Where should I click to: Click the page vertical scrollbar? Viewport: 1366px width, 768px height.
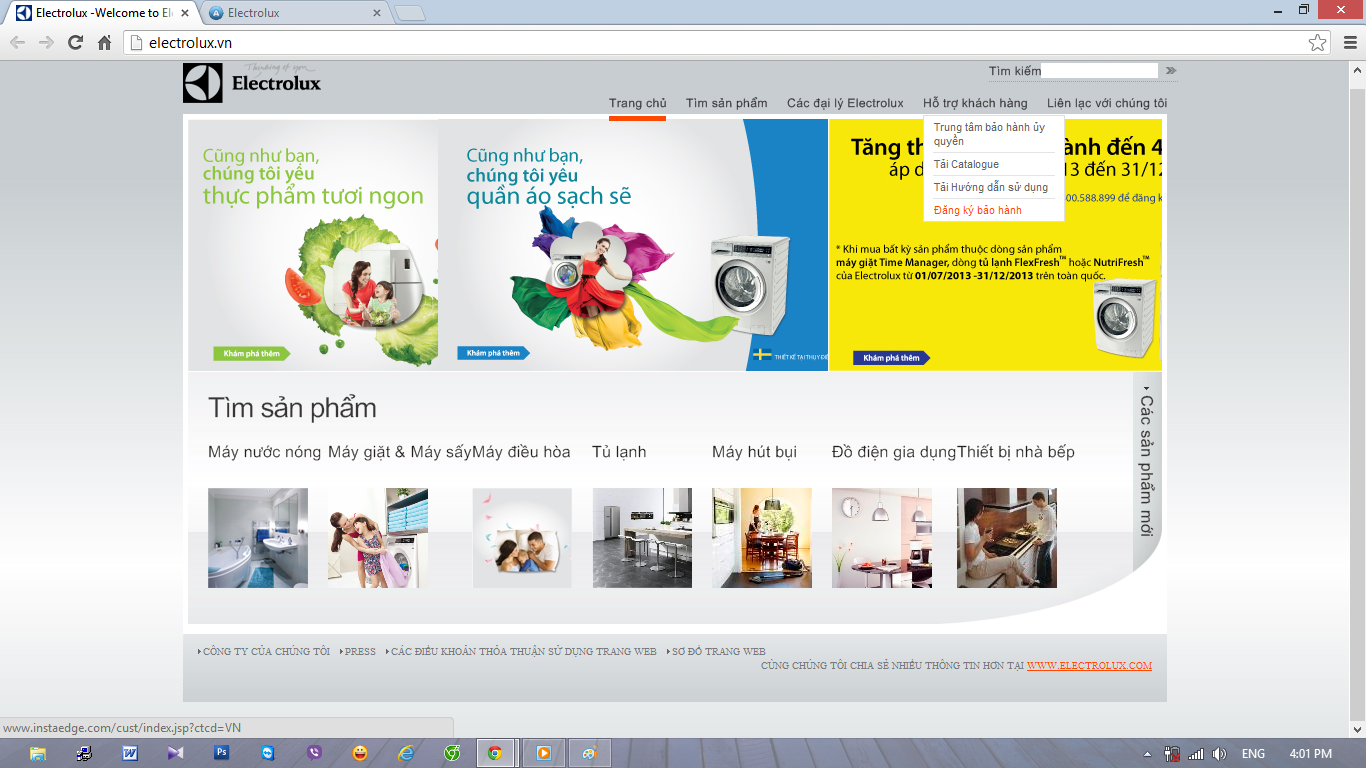[1357, 400]
